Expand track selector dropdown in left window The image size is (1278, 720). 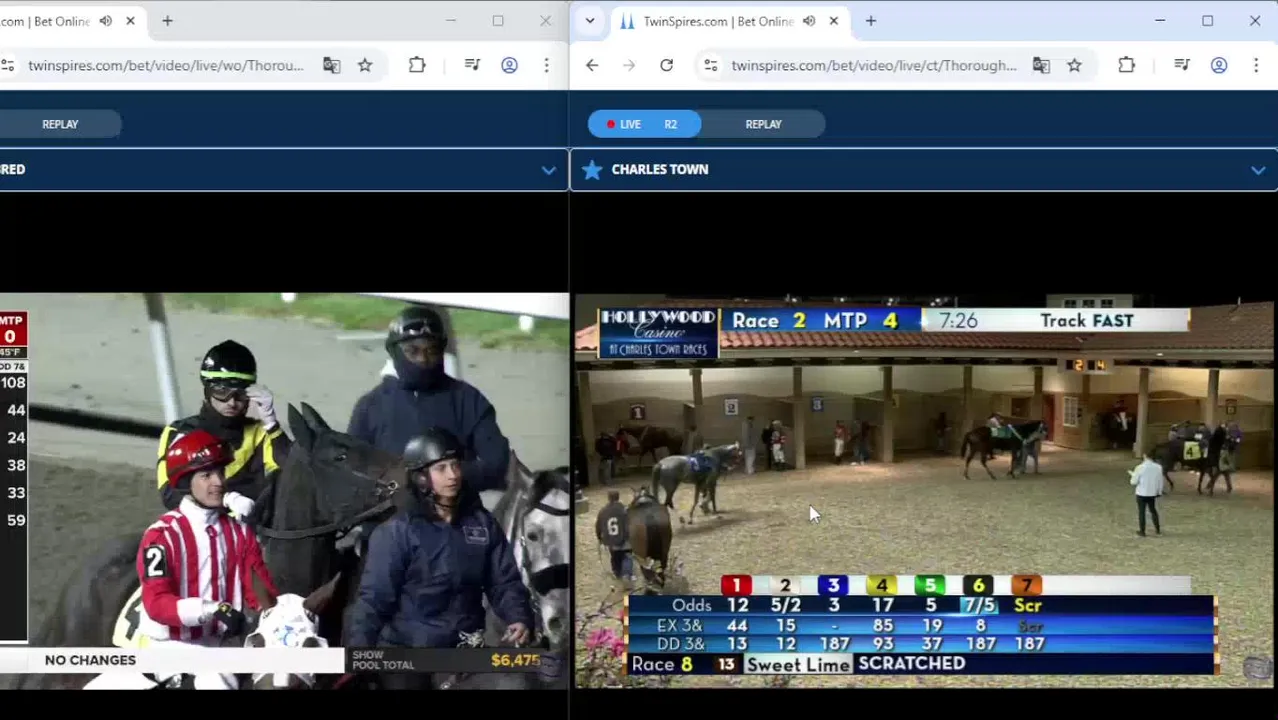tap(548, 170)
